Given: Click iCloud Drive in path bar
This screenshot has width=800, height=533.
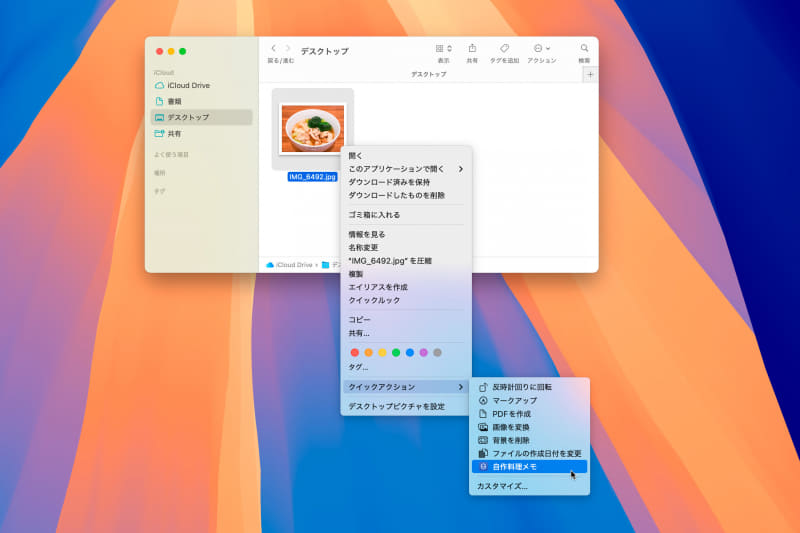Looking at the screenshot, I should pos(289,265).
